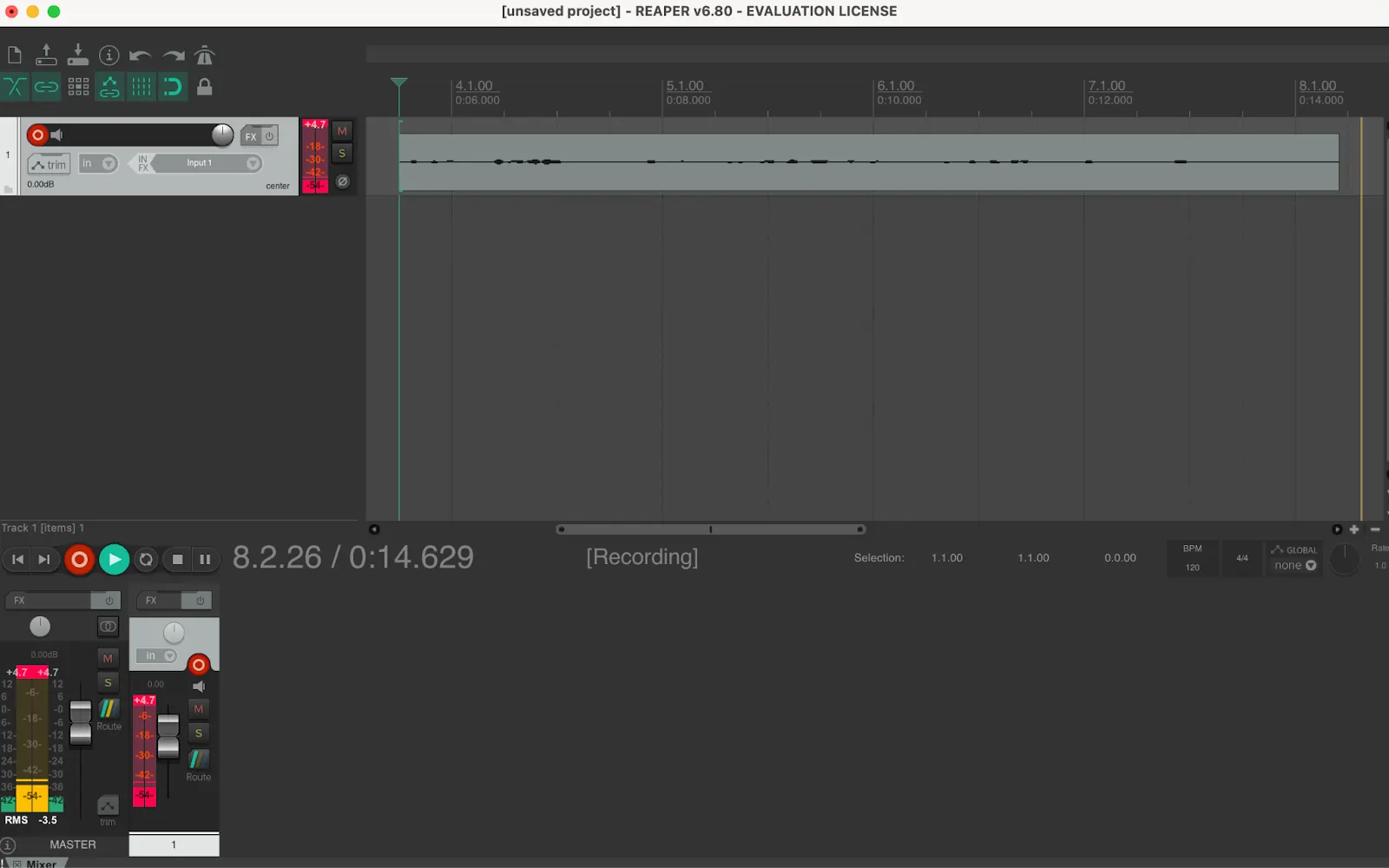Open routing for the Master channel
Viewport: 1389px width, 868px height.
[x=108, y=712]
